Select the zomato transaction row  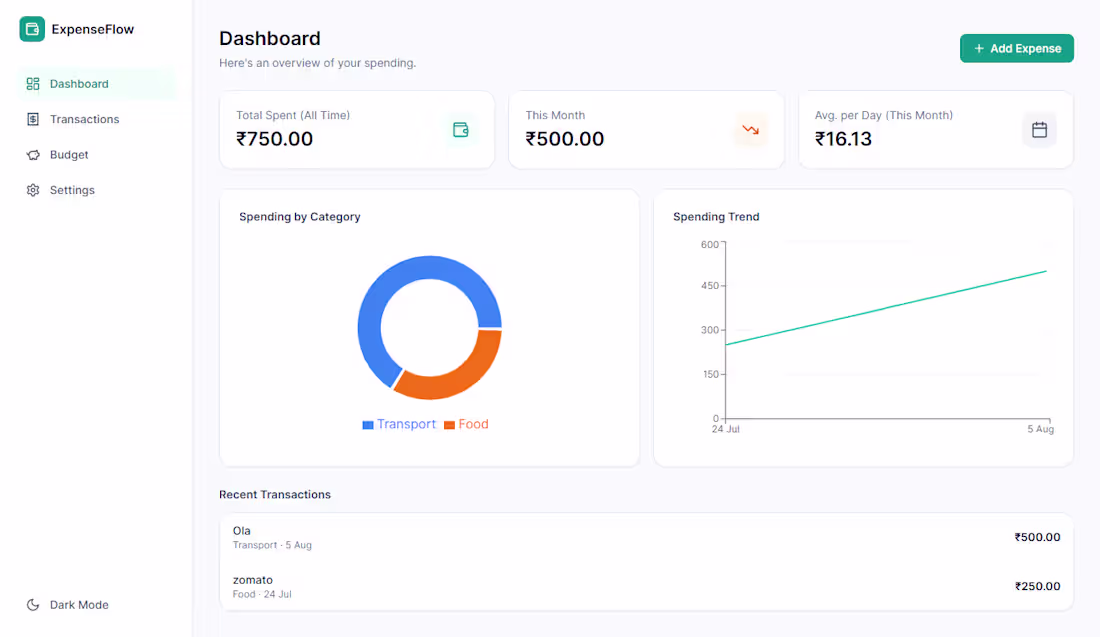646,586
